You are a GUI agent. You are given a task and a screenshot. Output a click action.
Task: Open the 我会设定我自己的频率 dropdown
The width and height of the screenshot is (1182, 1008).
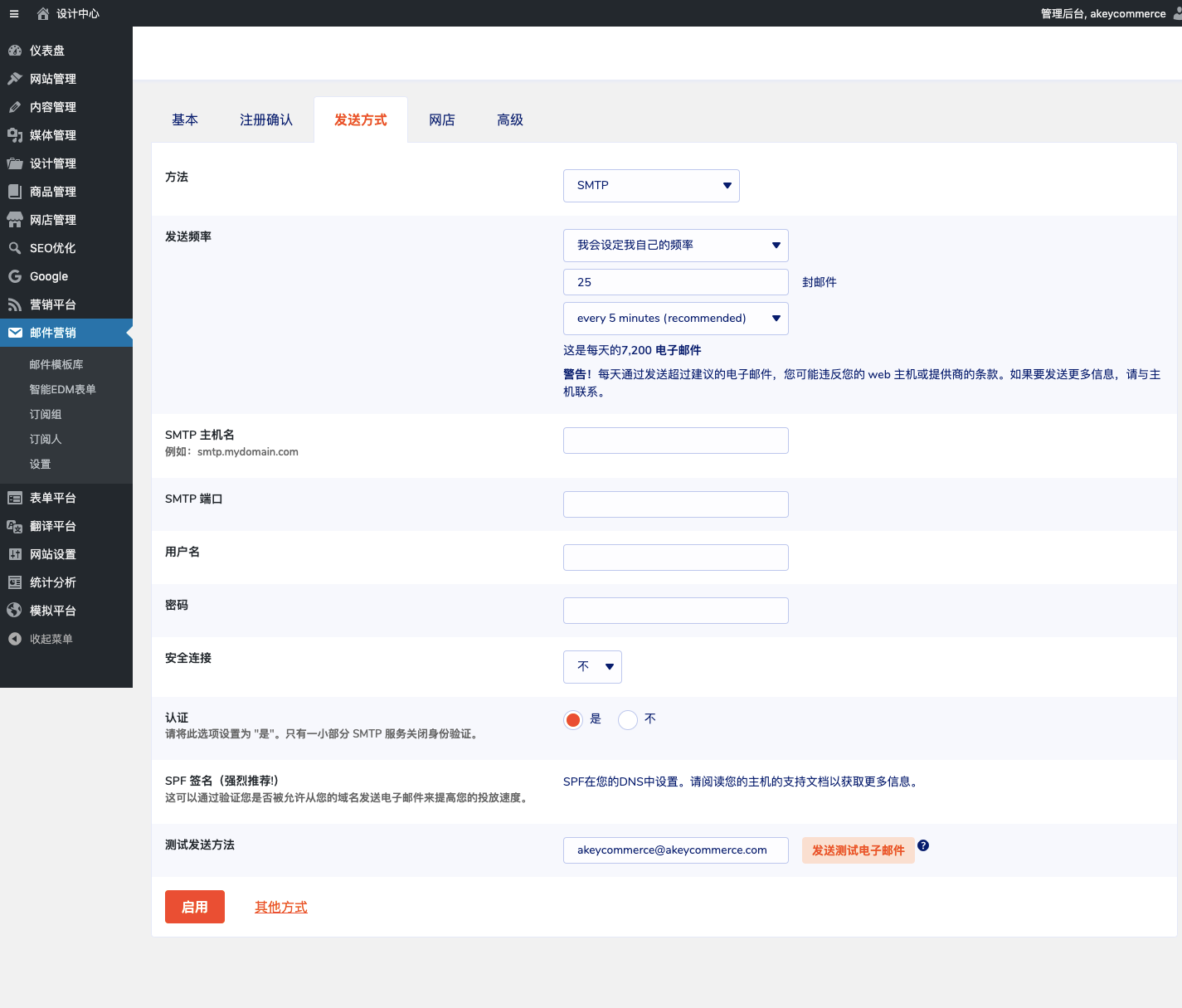[676, 246]
